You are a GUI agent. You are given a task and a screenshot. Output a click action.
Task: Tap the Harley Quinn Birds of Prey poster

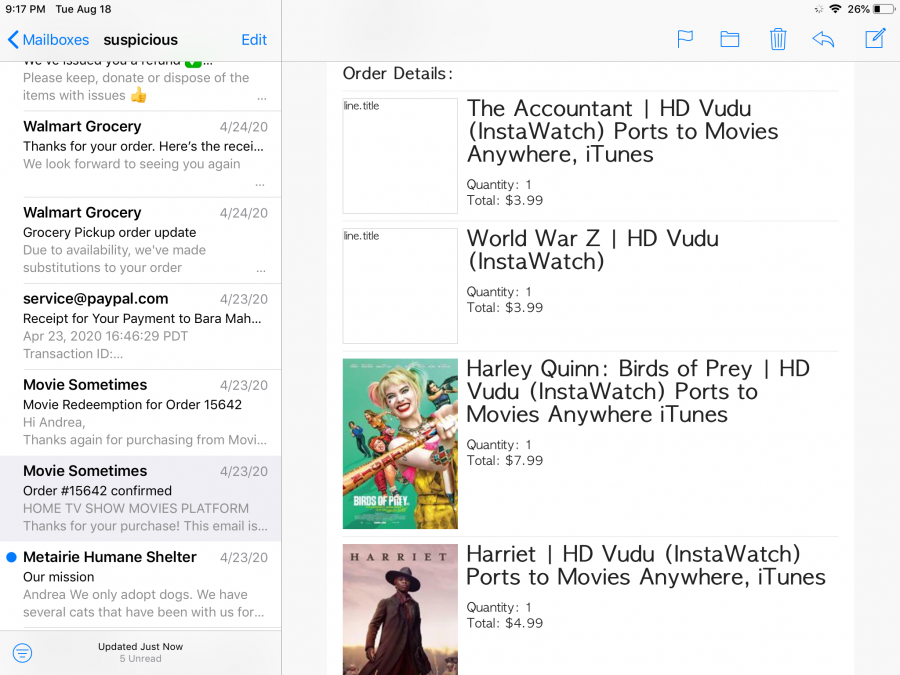tap(400, 444)
